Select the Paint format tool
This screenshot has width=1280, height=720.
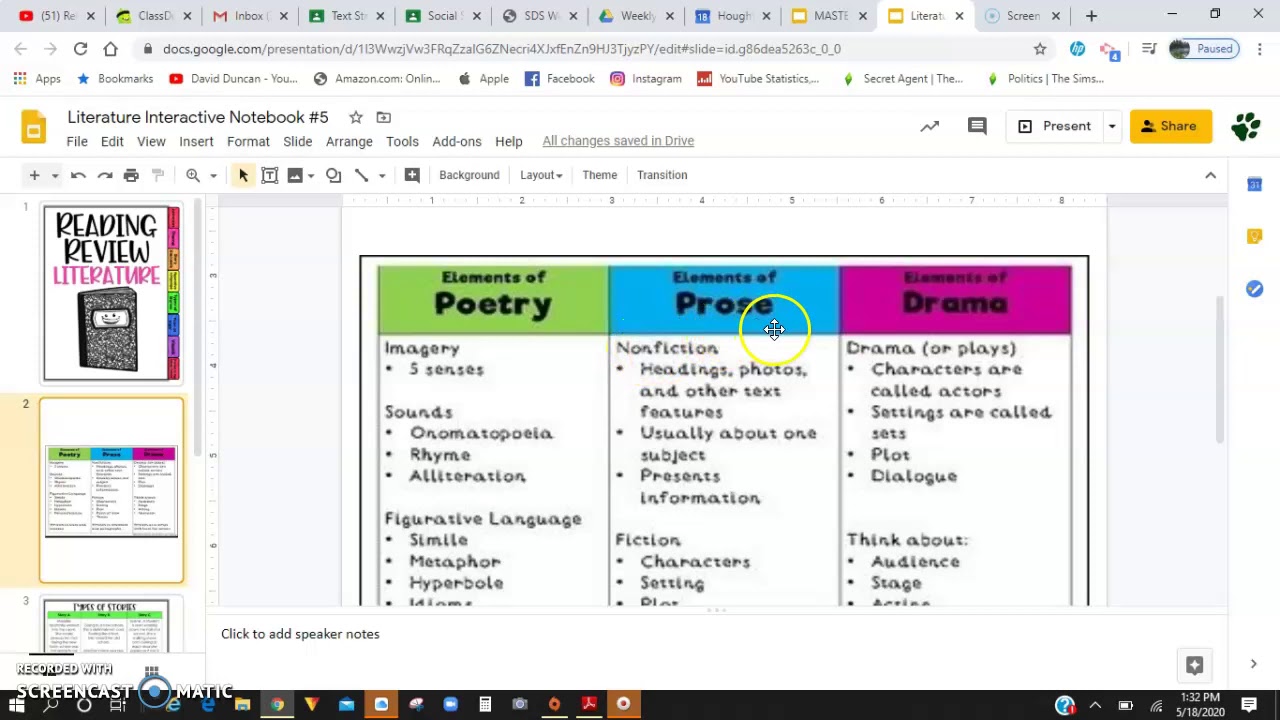[x=158, y=175]
